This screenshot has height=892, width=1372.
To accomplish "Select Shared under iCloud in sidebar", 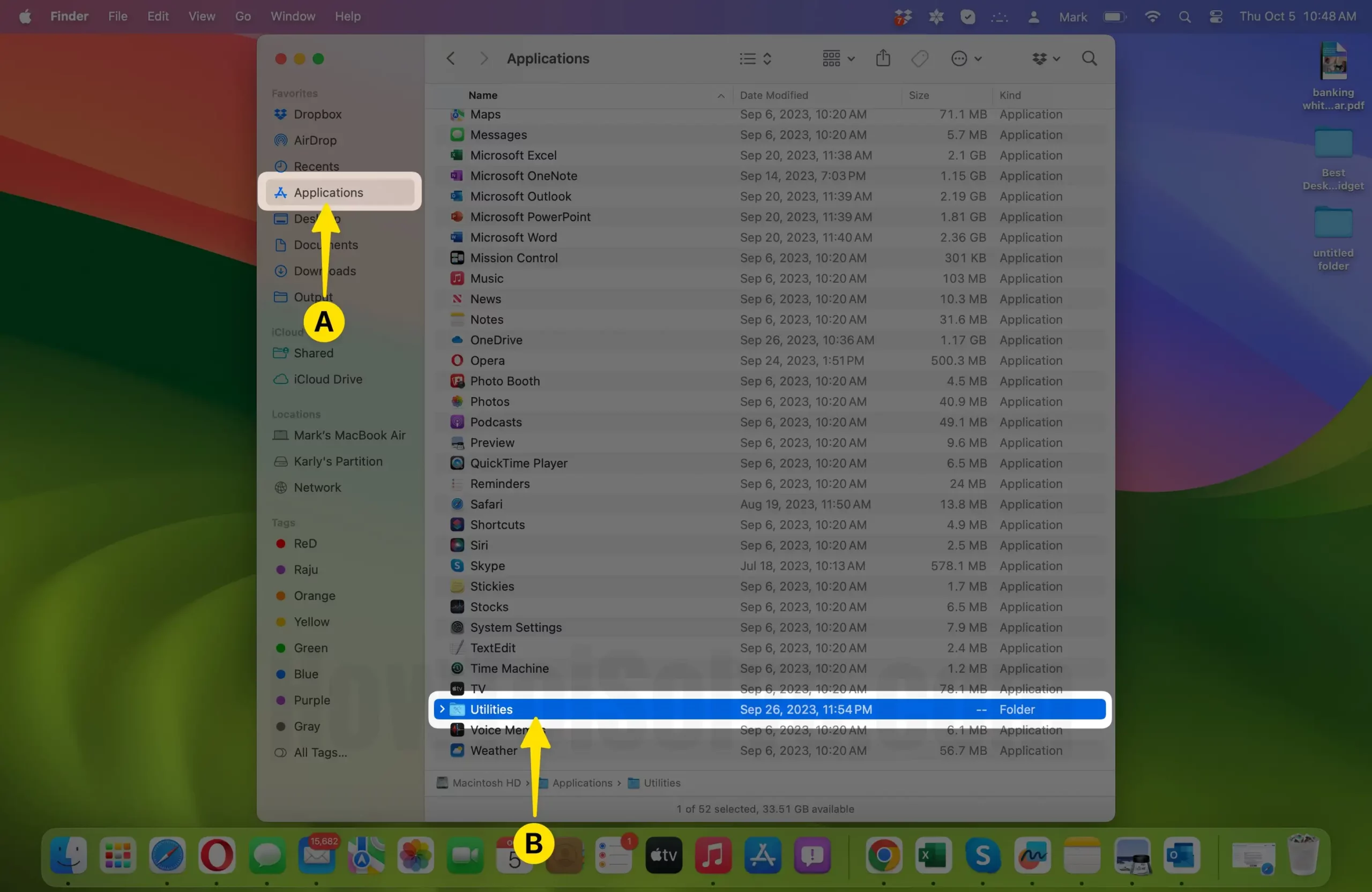I will point(313,353).
